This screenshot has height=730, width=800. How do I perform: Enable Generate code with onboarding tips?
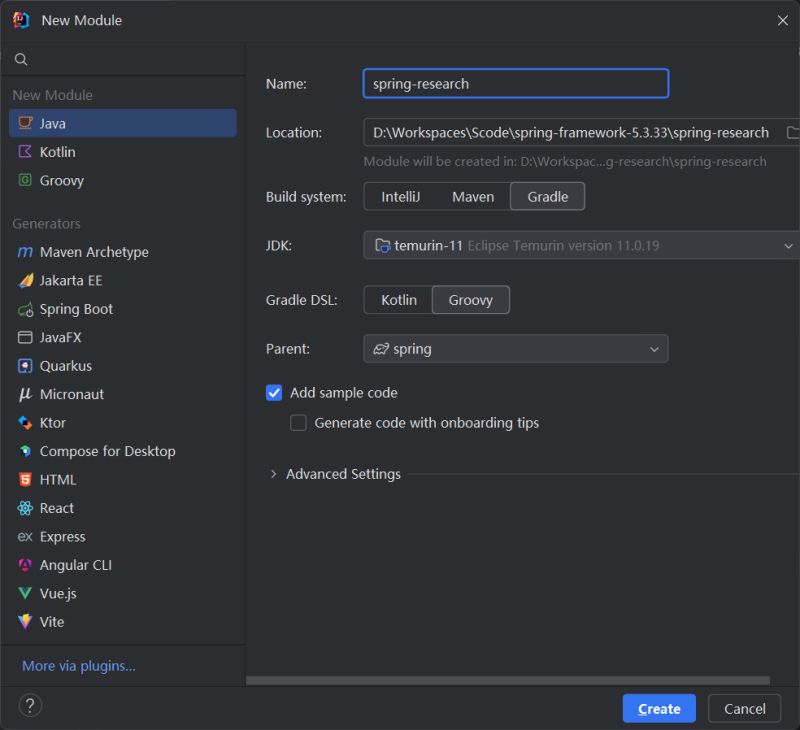[298, 423]
